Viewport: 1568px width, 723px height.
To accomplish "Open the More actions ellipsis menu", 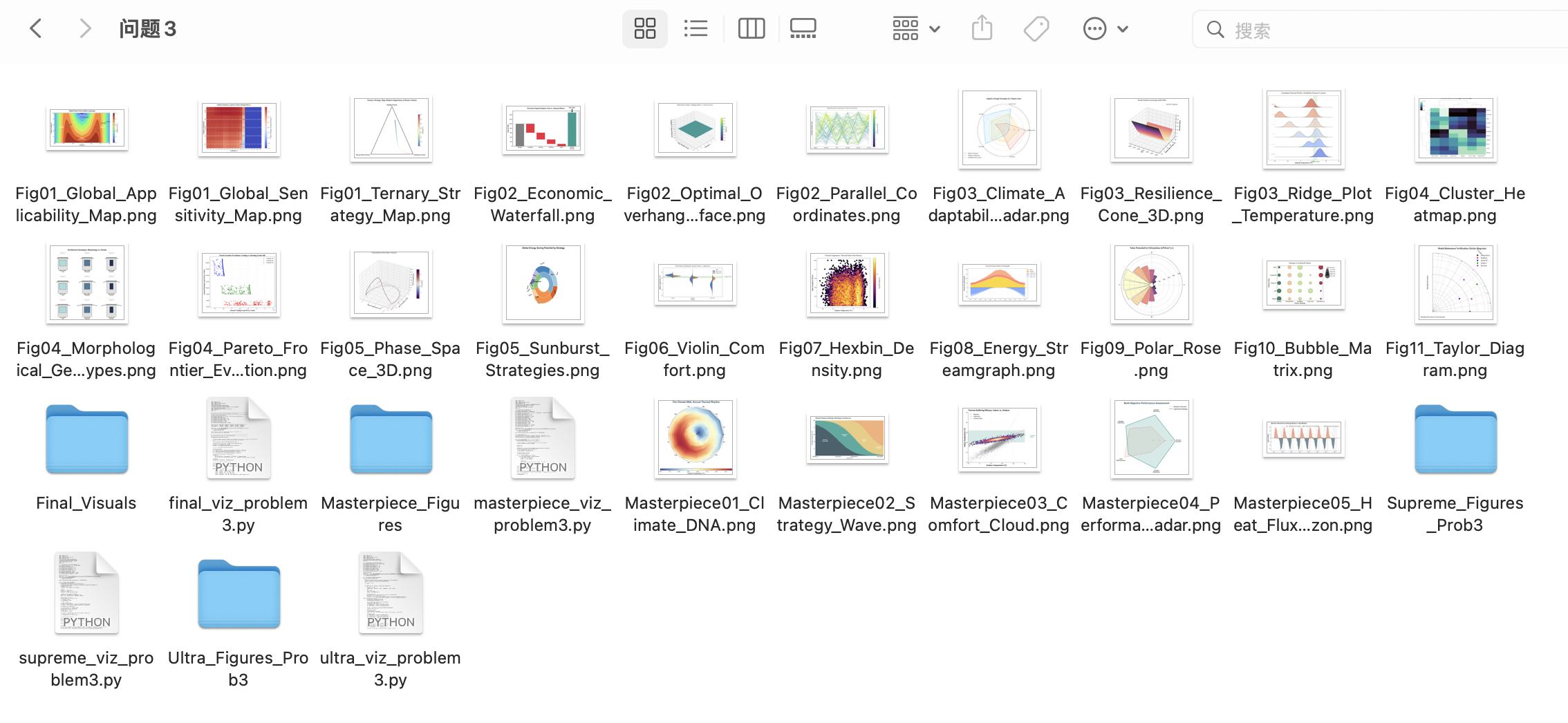I will point(1105,29).
